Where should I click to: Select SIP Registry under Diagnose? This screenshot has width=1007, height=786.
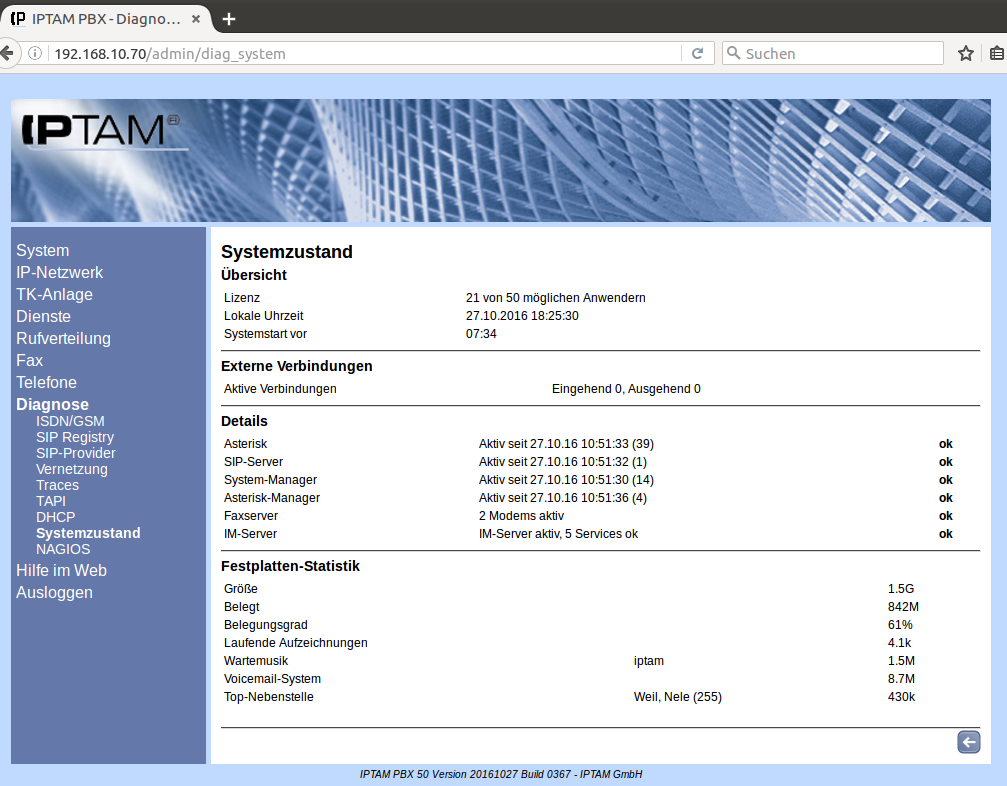75,437
